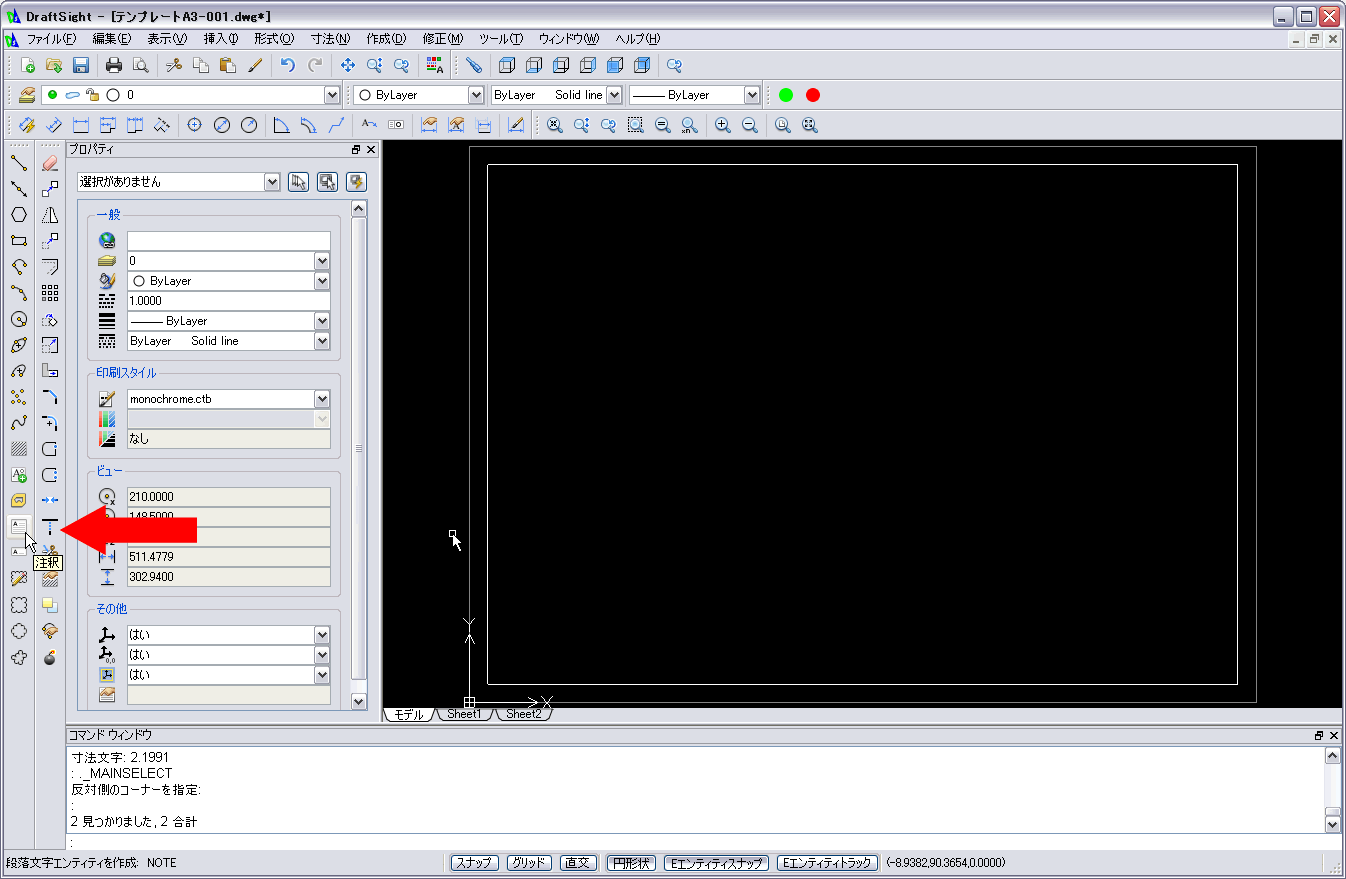
Task: Click the lightning Properties selection toggle button
Action: point(356,182)
